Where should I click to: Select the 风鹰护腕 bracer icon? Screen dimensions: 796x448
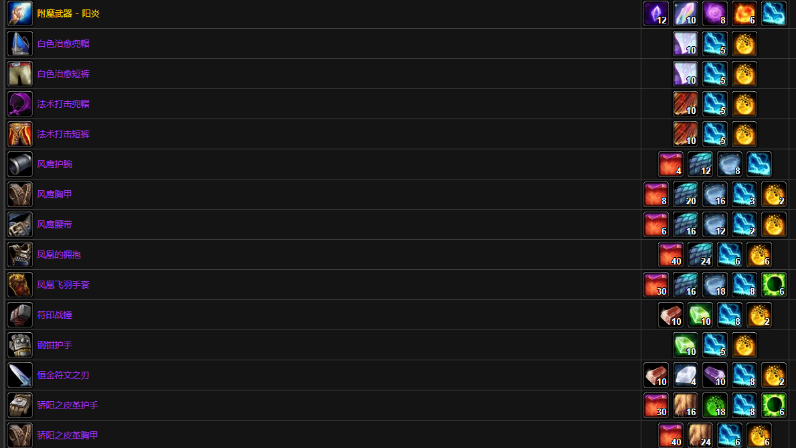pos(20,164)
